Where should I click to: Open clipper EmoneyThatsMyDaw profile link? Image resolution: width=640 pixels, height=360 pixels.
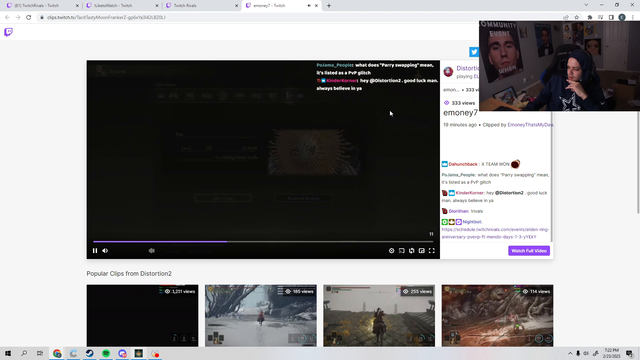(x=530, y=125)
